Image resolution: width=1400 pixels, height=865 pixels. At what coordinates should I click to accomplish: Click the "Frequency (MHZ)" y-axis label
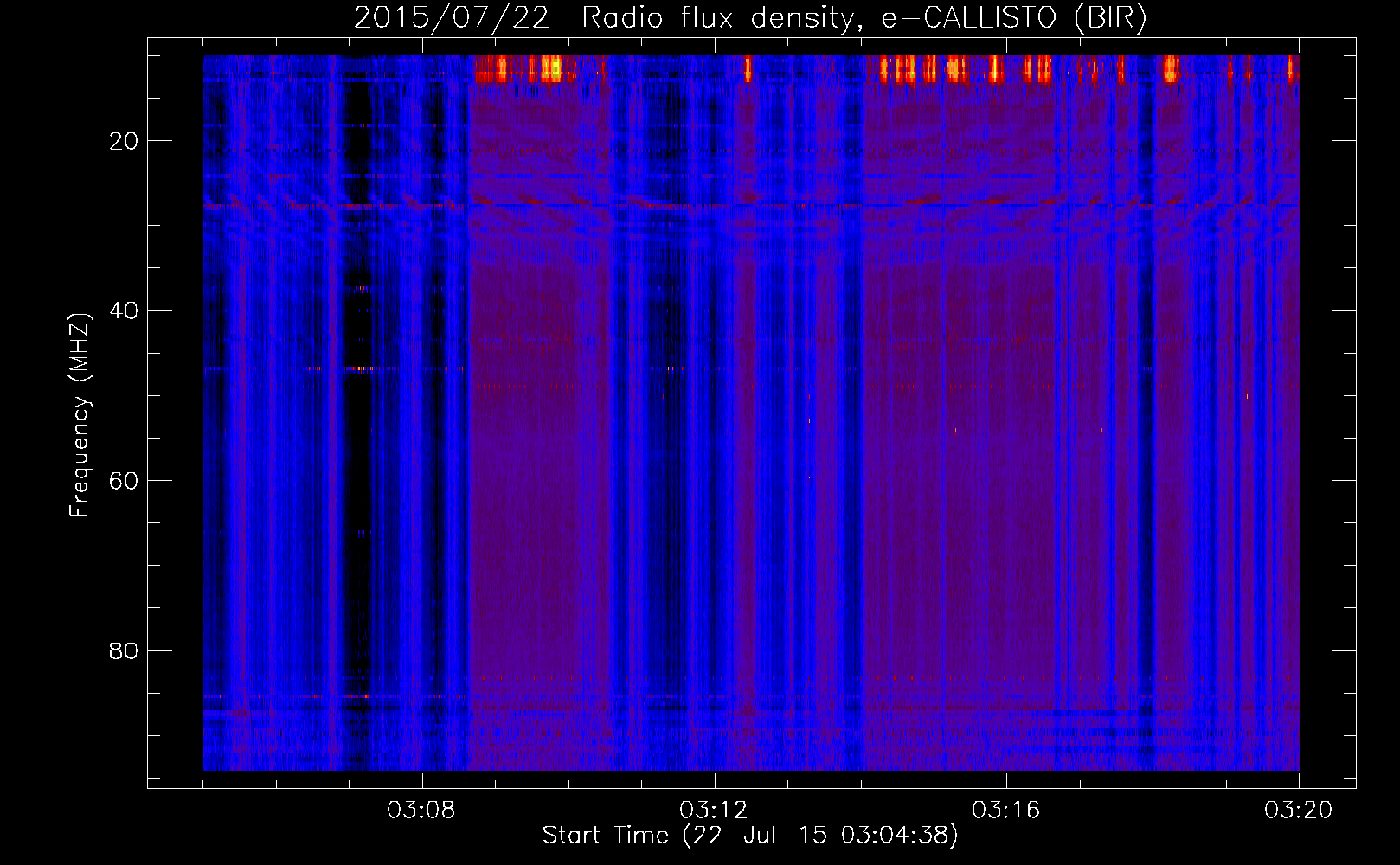pos(80,415)
